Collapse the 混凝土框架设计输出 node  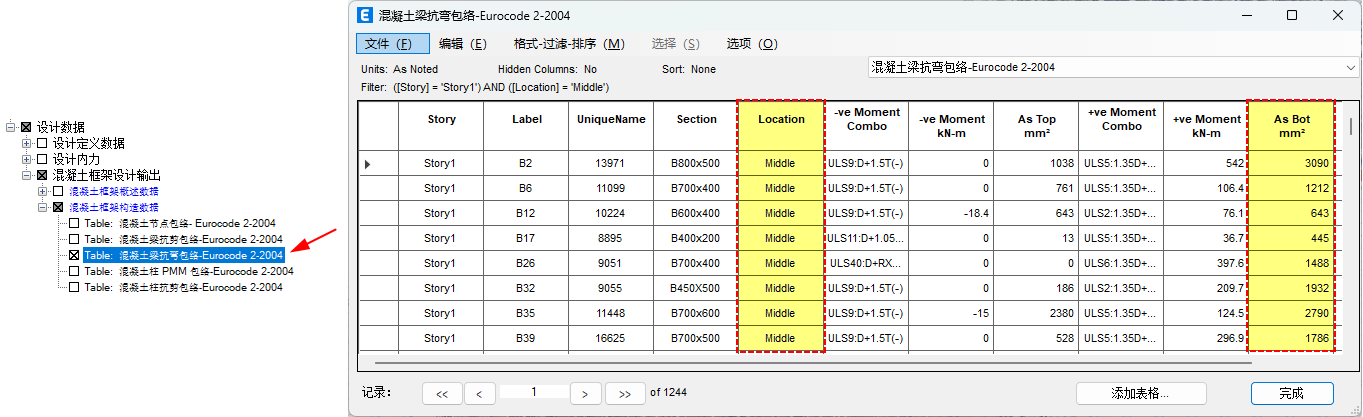pyautogui.click(x=26, y=175)
